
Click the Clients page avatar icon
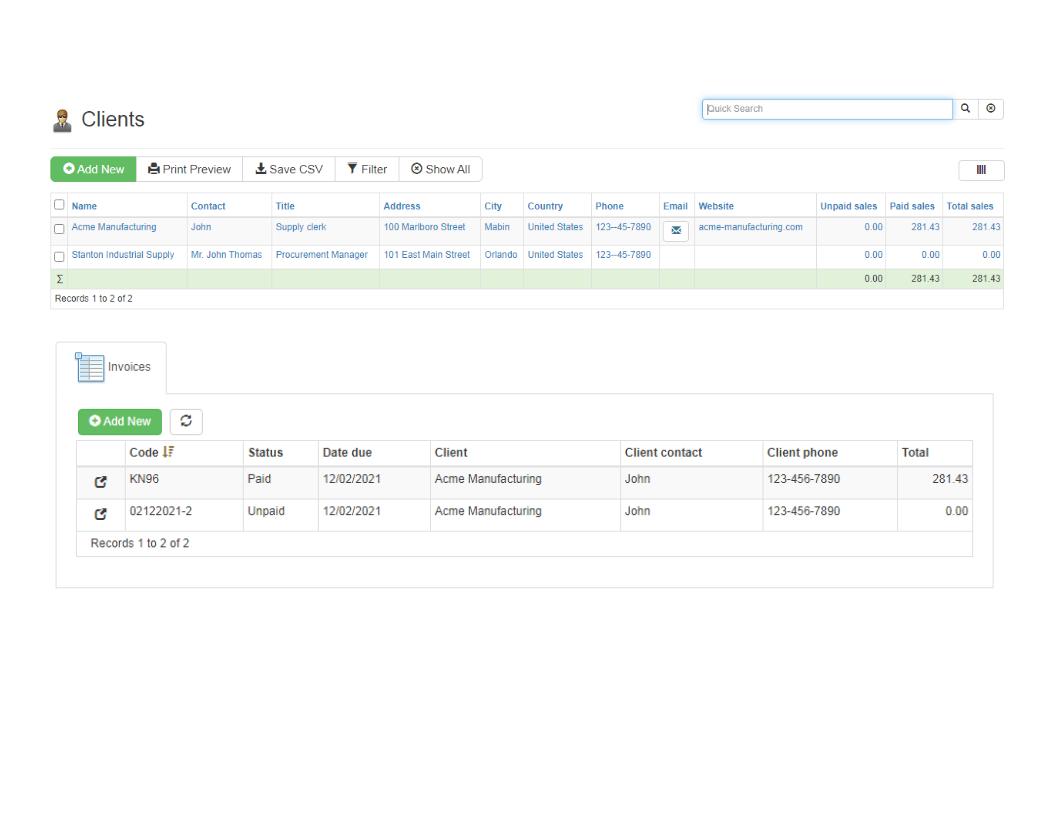tap(62, 121)
